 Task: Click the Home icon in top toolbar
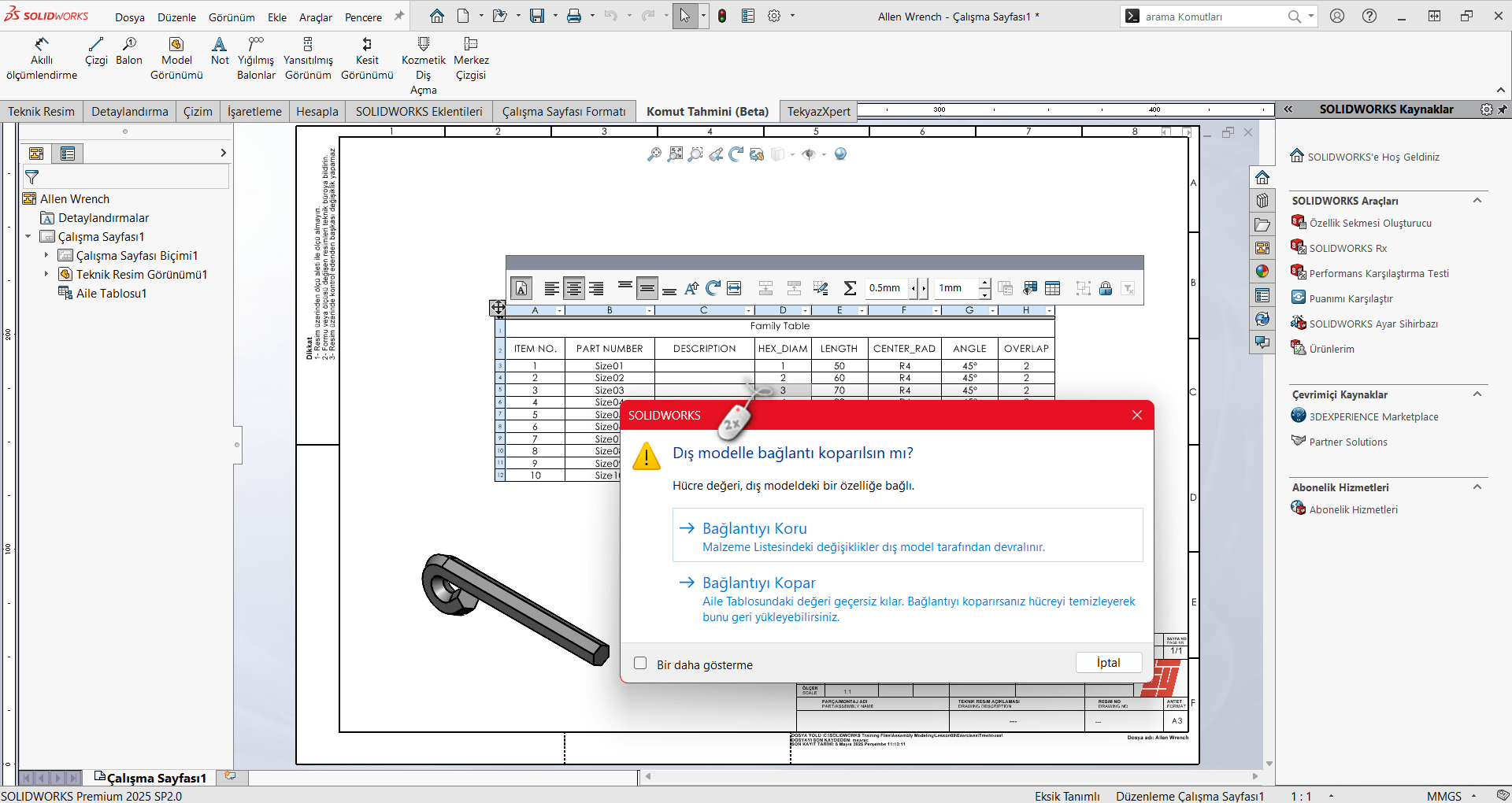(x=437, y=16)
